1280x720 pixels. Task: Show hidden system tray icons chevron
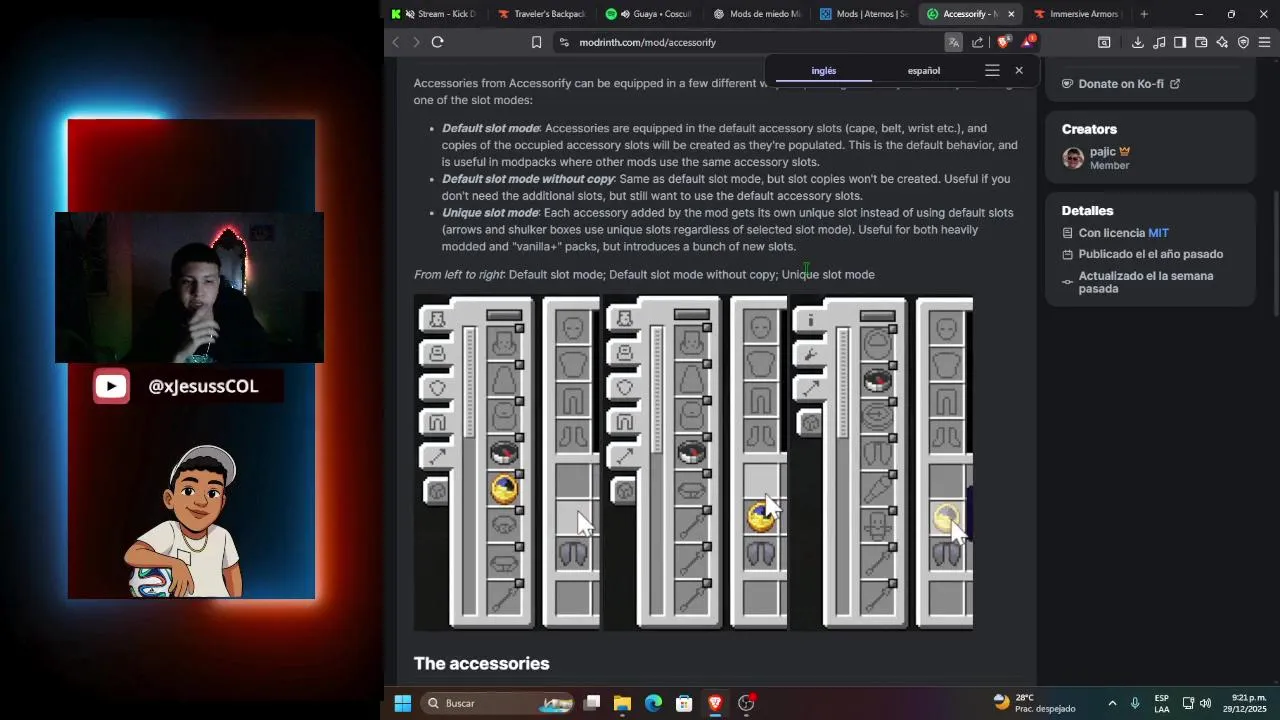(1112, 703)
